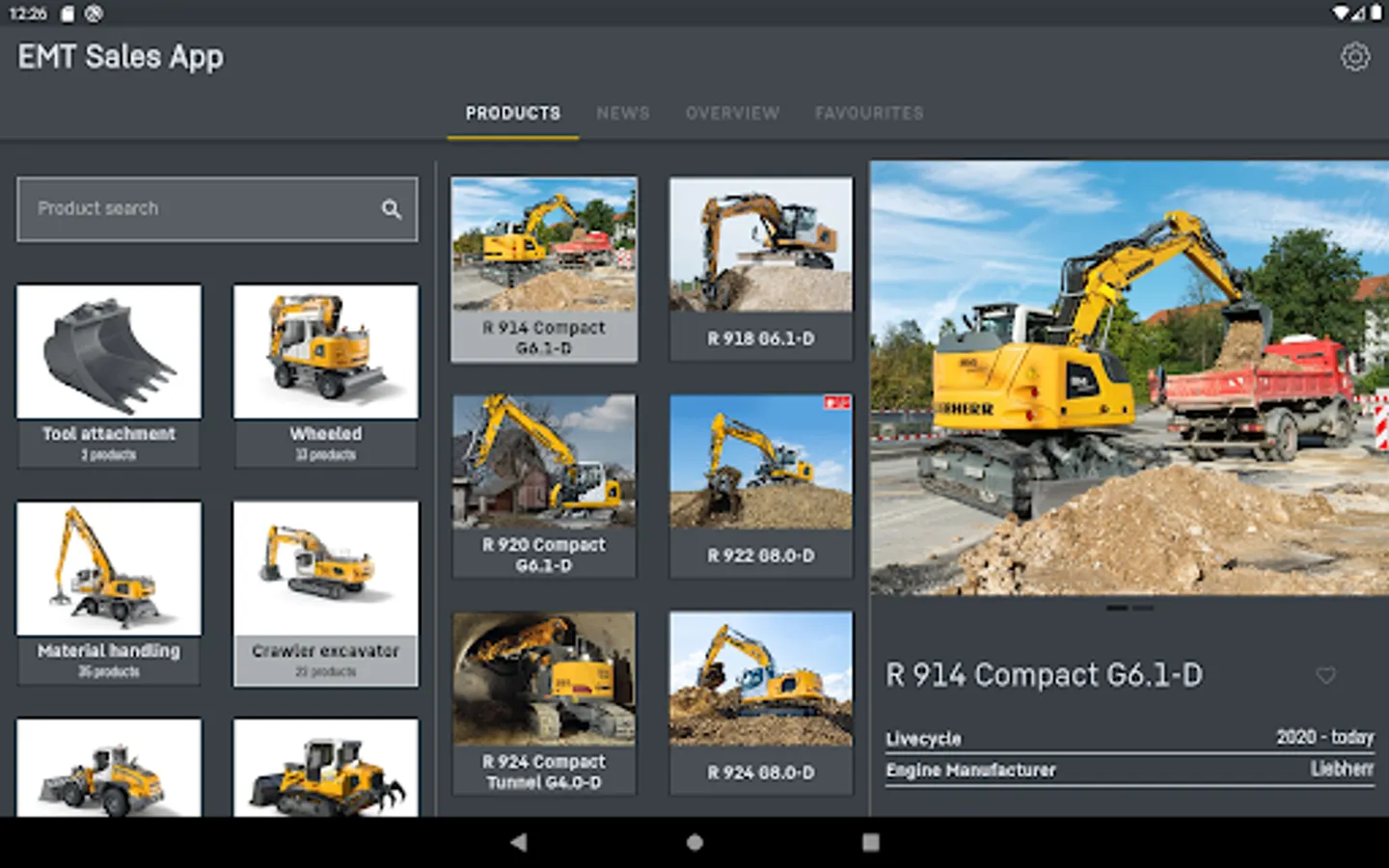Open the settings gear icon
Viewport: 1389px width, 868px height.
click(1355, 57)
